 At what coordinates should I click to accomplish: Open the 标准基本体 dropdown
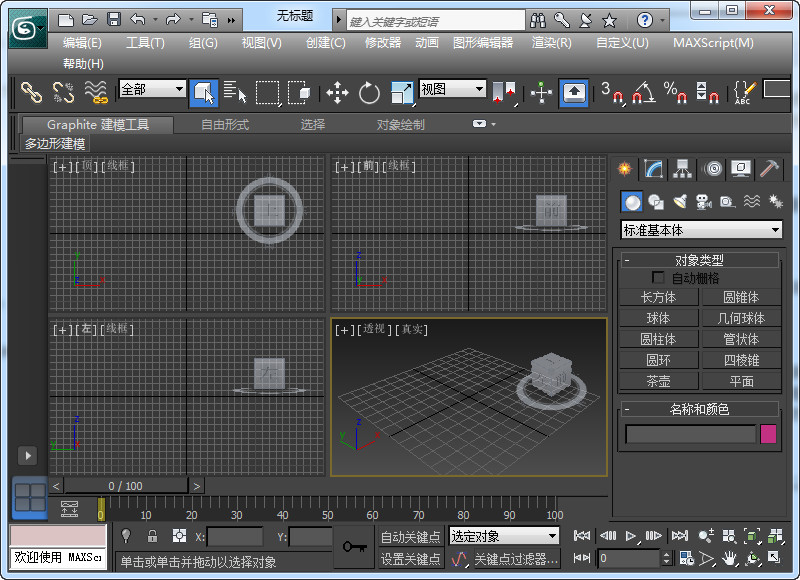[x=700, y=229]
